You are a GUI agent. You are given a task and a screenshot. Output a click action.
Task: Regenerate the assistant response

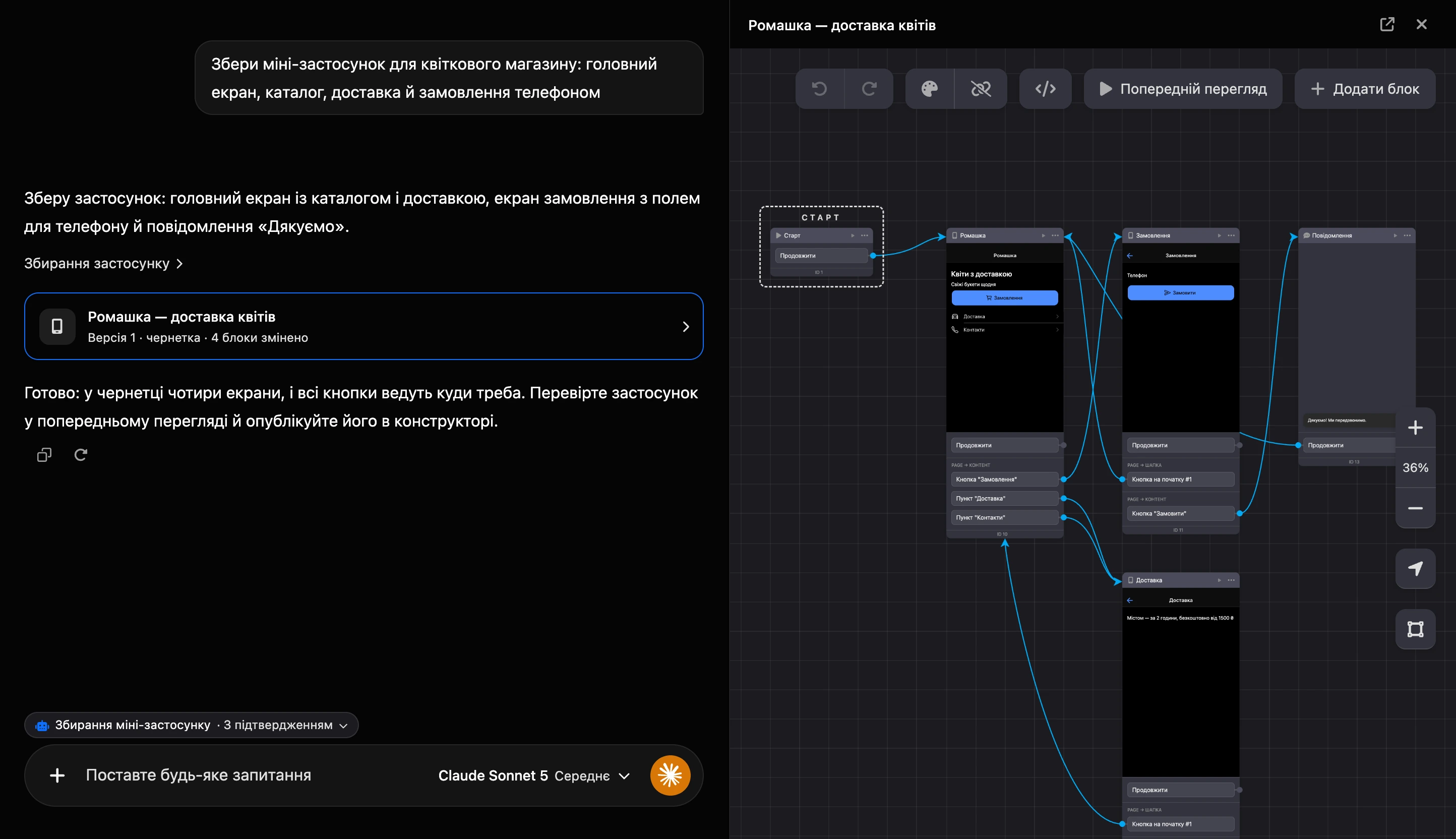tap(81, 455)
